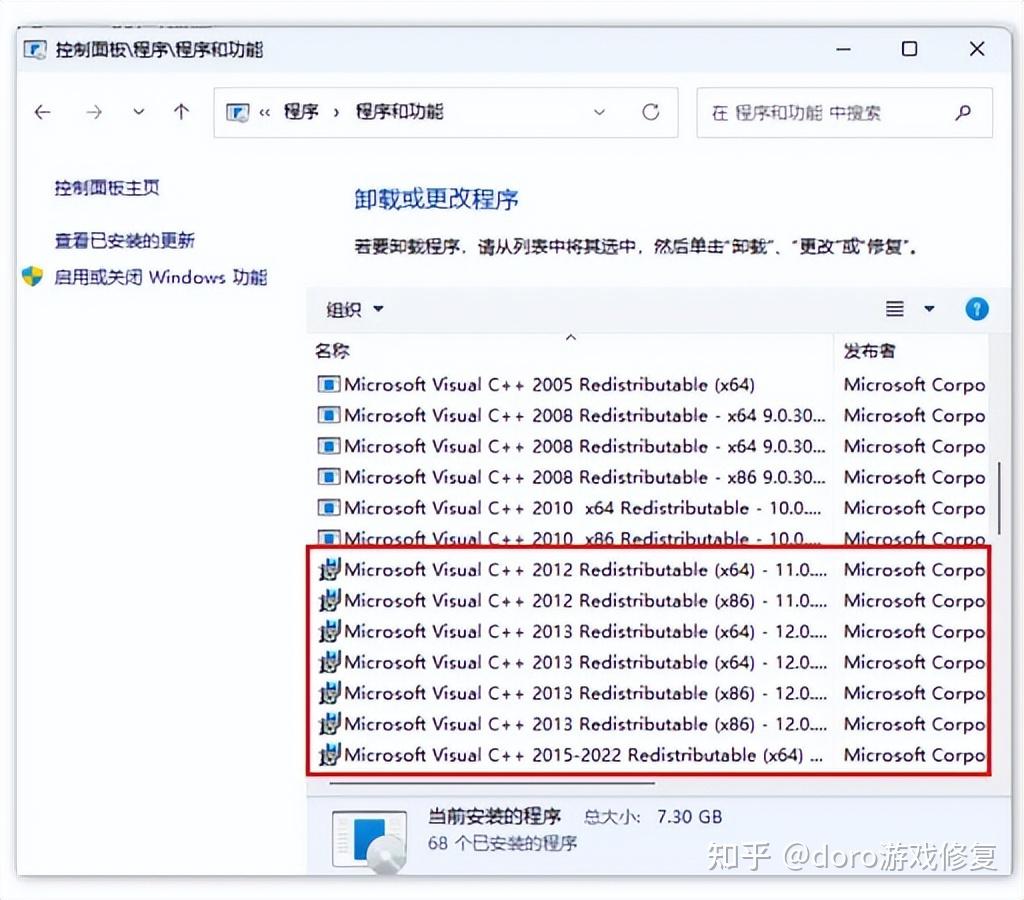
Task: Go up one level arrow
Action: coord(182,112)
